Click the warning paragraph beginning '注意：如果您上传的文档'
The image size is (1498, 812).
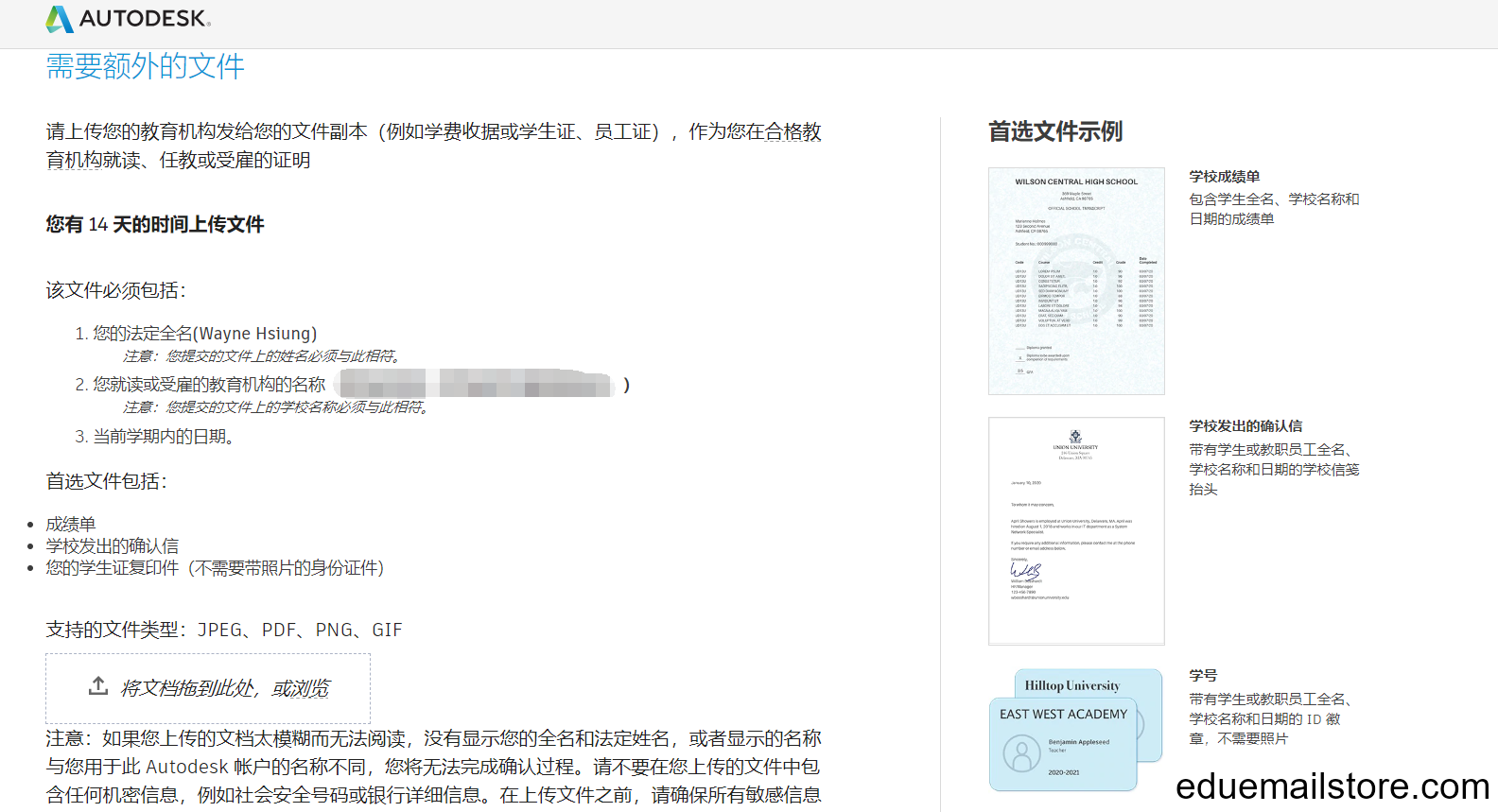(433, 767)
